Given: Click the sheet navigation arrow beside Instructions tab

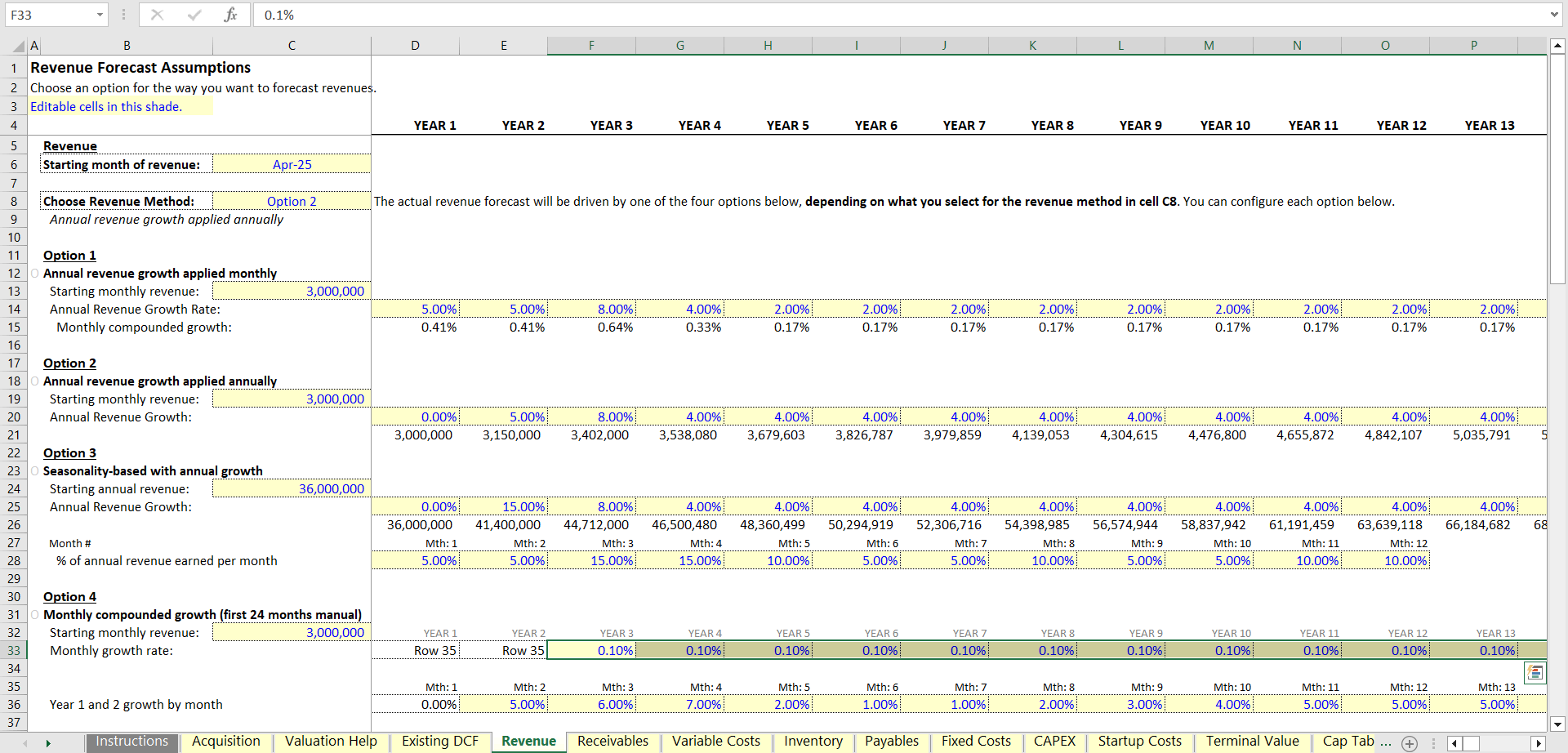Looking at the screenshot, I should click(49, 743).
